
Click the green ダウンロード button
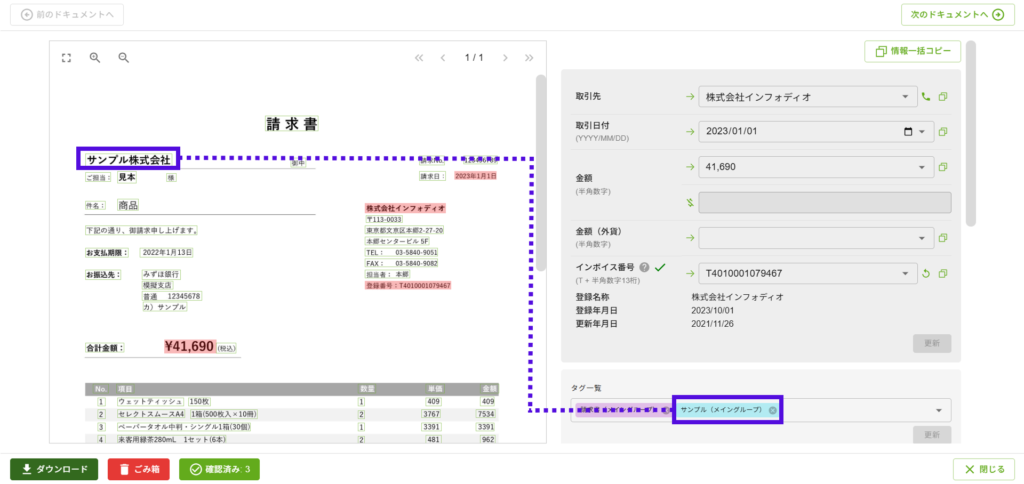54,469
